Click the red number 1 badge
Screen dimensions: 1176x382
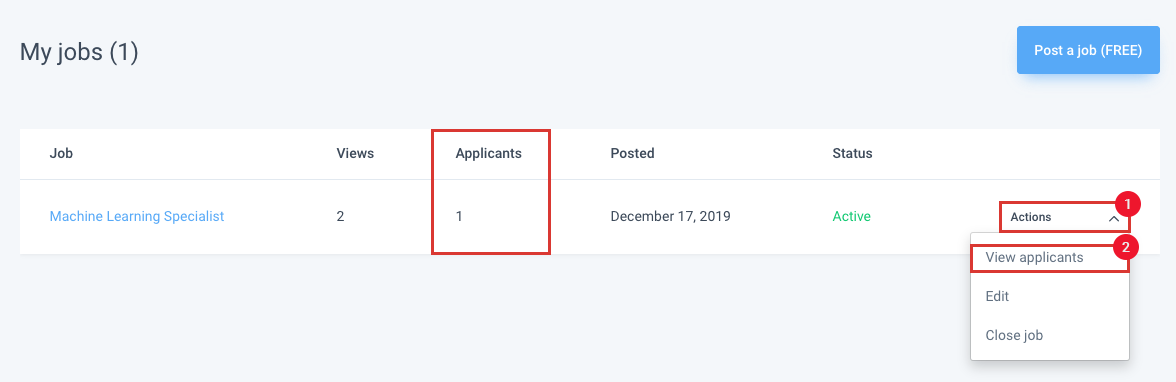(1127, 203)
